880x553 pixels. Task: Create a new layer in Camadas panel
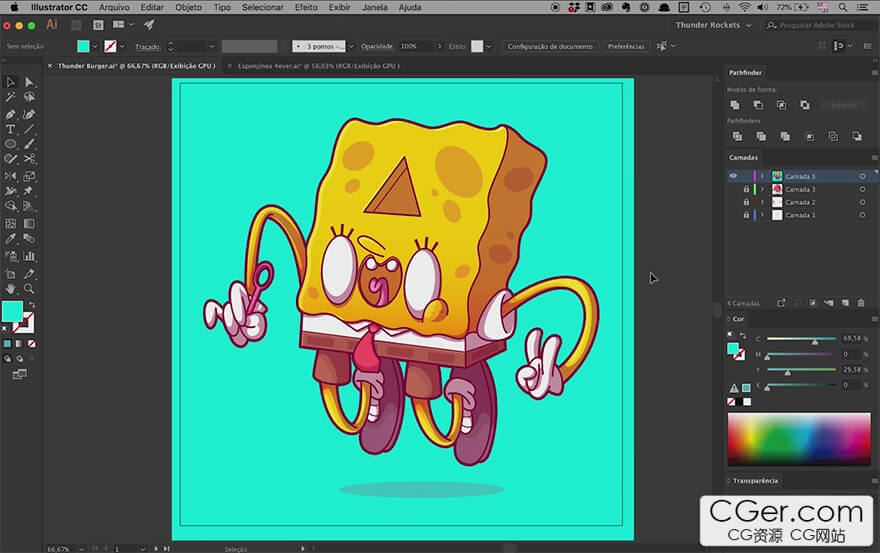click(x=845, y=303)
